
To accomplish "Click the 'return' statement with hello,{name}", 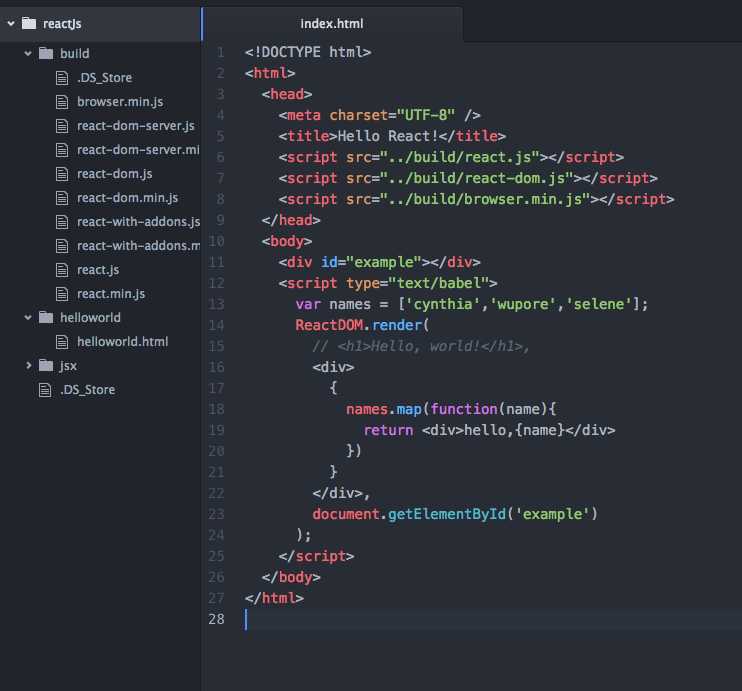I will tap(489, 430).
